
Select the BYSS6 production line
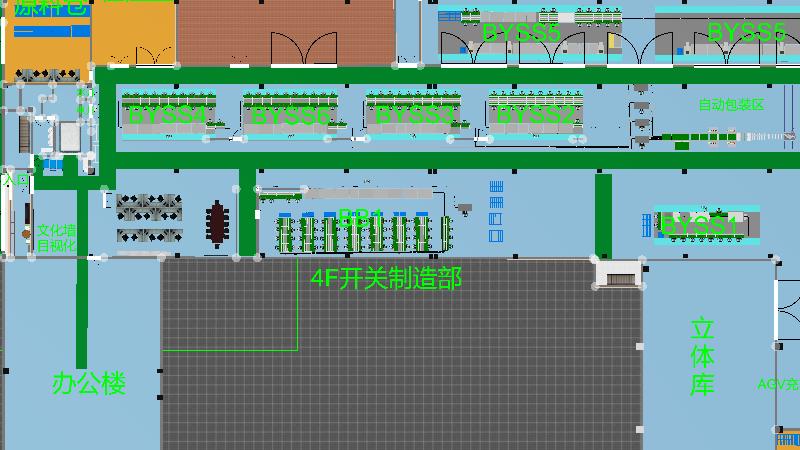pyautogui.click(x=290, y=115)
